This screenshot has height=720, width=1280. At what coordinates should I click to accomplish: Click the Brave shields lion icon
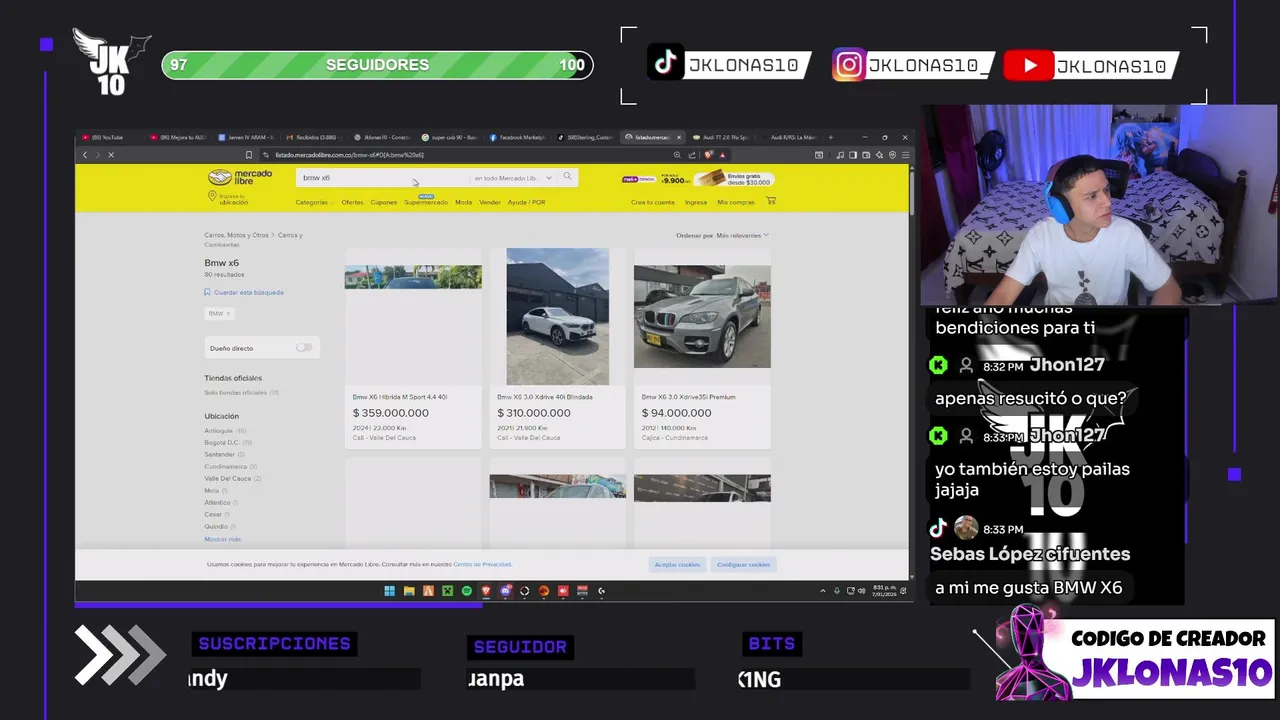(x=709, y=155)
